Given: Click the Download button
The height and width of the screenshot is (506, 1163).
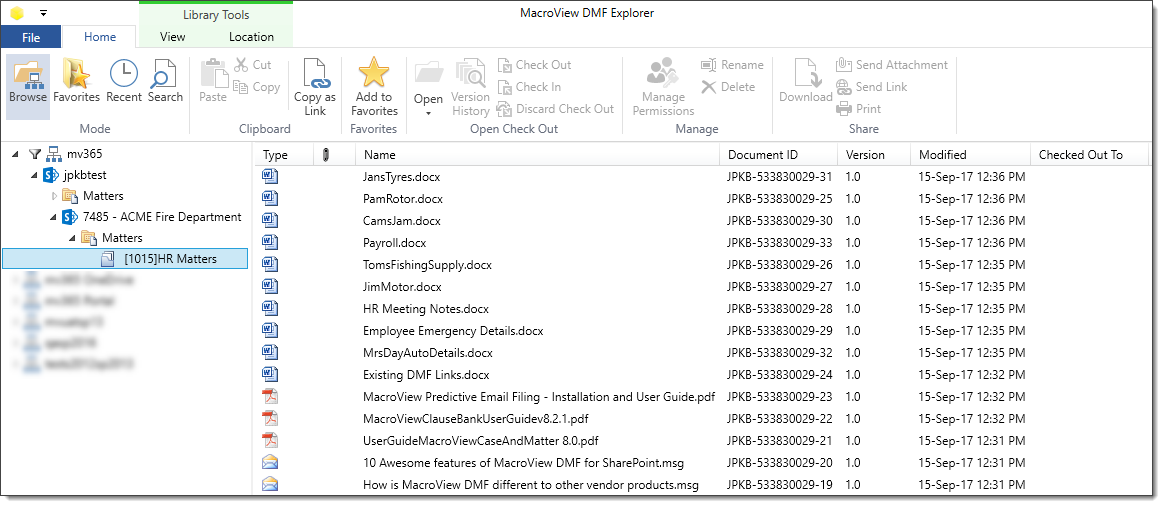Looking at the screenshot, I should 805,82.
